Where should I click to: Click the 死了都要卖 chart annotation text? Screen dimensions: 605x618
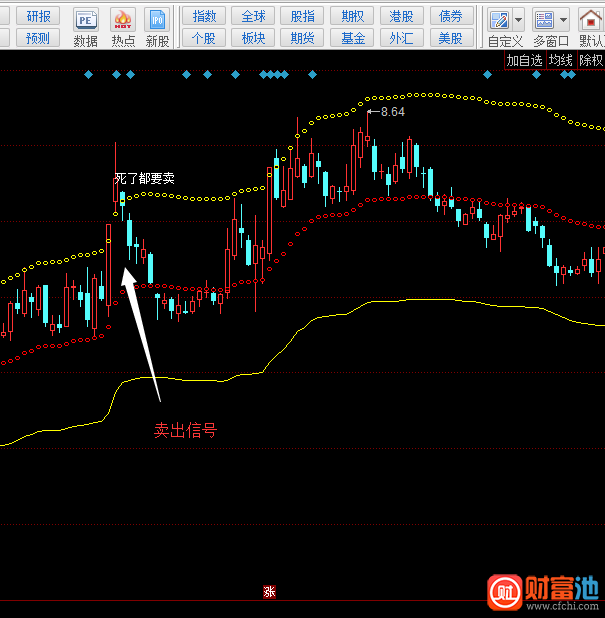tap(145, 179)
